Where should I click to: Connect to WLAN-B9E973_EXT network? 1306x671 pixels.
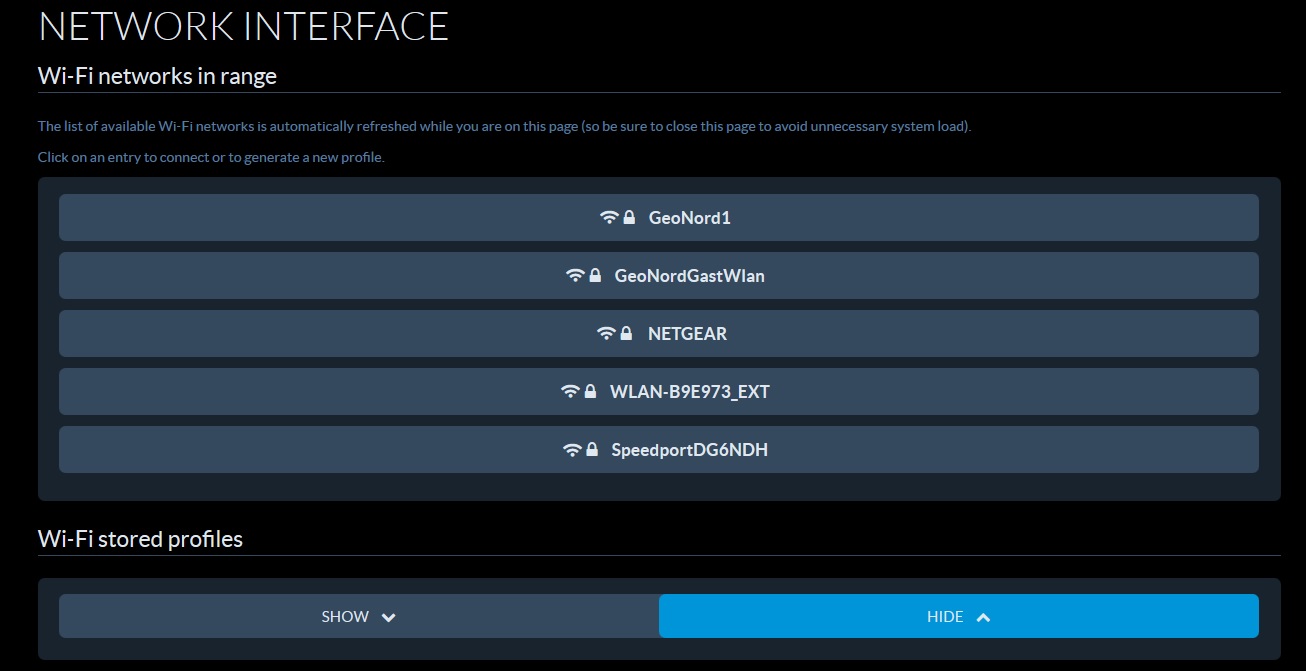[x=658, y=391]
